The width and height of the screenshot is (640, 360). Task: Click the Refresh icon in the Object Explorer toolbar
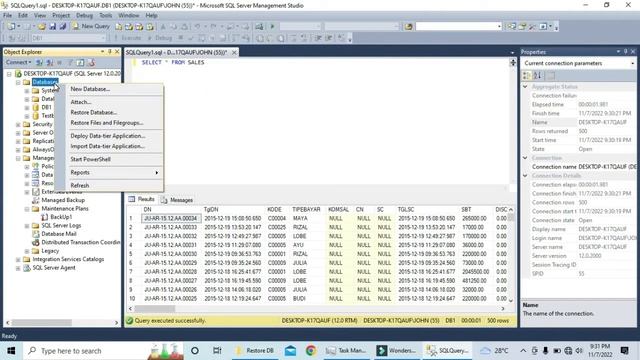point(80,62)
